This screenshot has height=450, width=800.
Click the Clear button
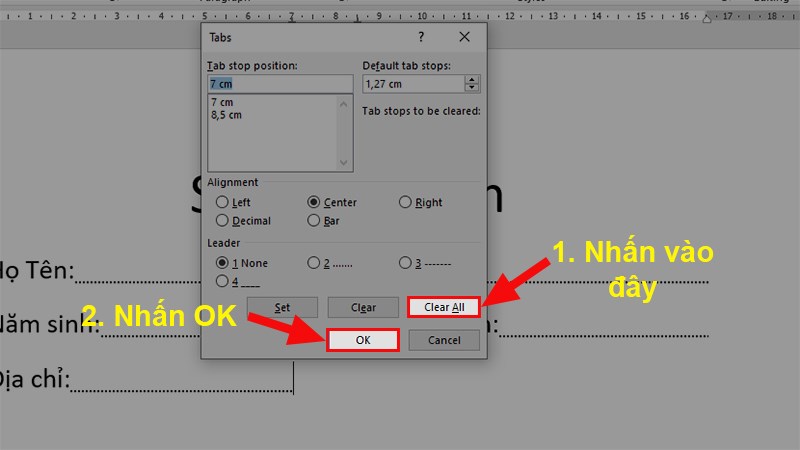point(363,307)
